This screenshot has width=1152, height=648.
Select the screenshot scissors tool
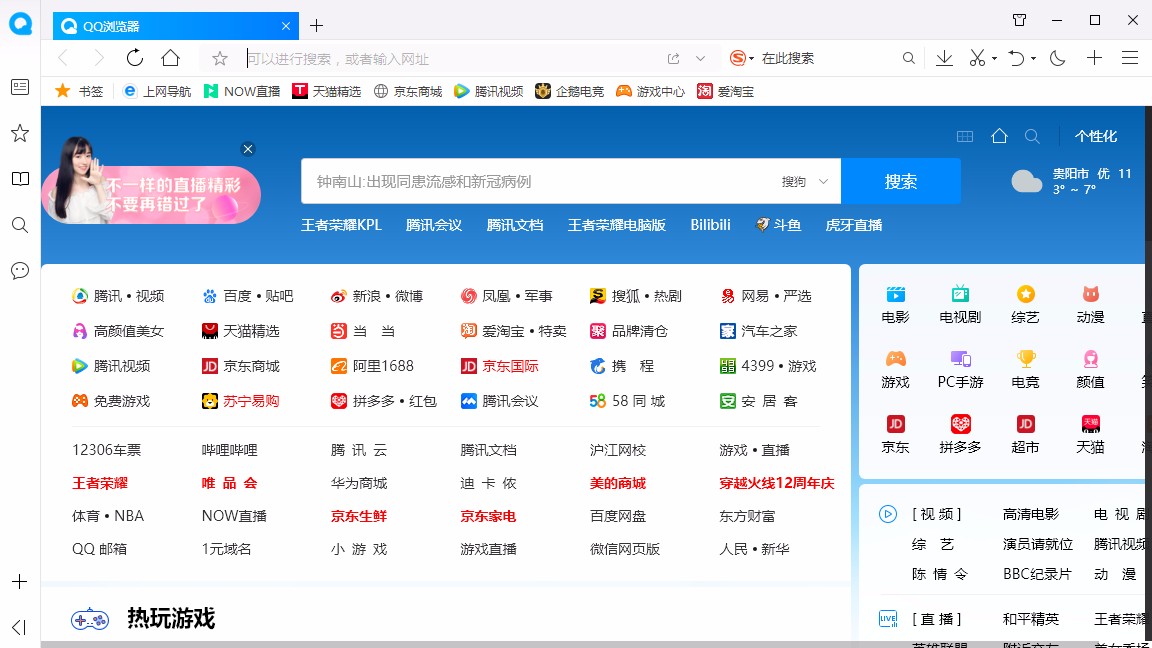pos(977,58)
